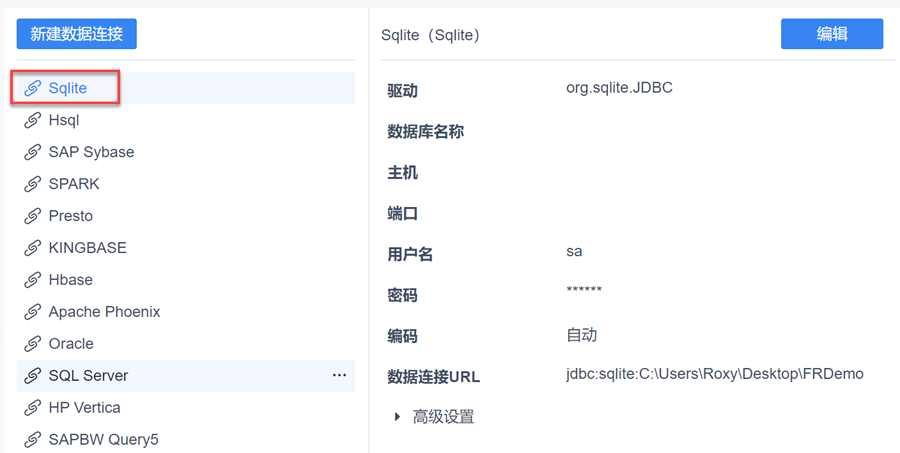Viewport: 900px width, 453px height.
Task: Click the link icon beside Sqlite
Action: [x=33, y=88]
